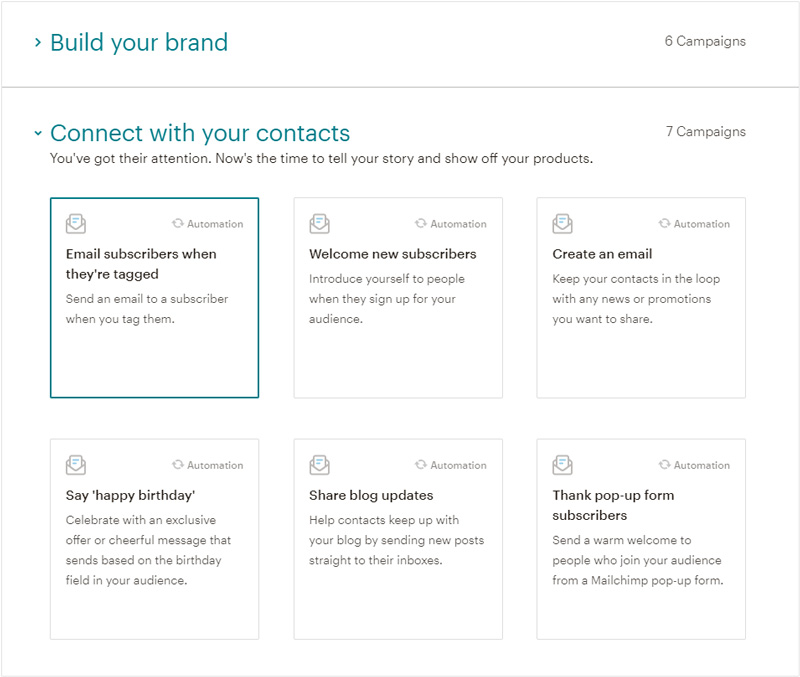The width and height of the screenshot is (800, 677).
Task: Click envelope icon on 'Welcome new subscribers' card
Action: click(x=319, y=224)
